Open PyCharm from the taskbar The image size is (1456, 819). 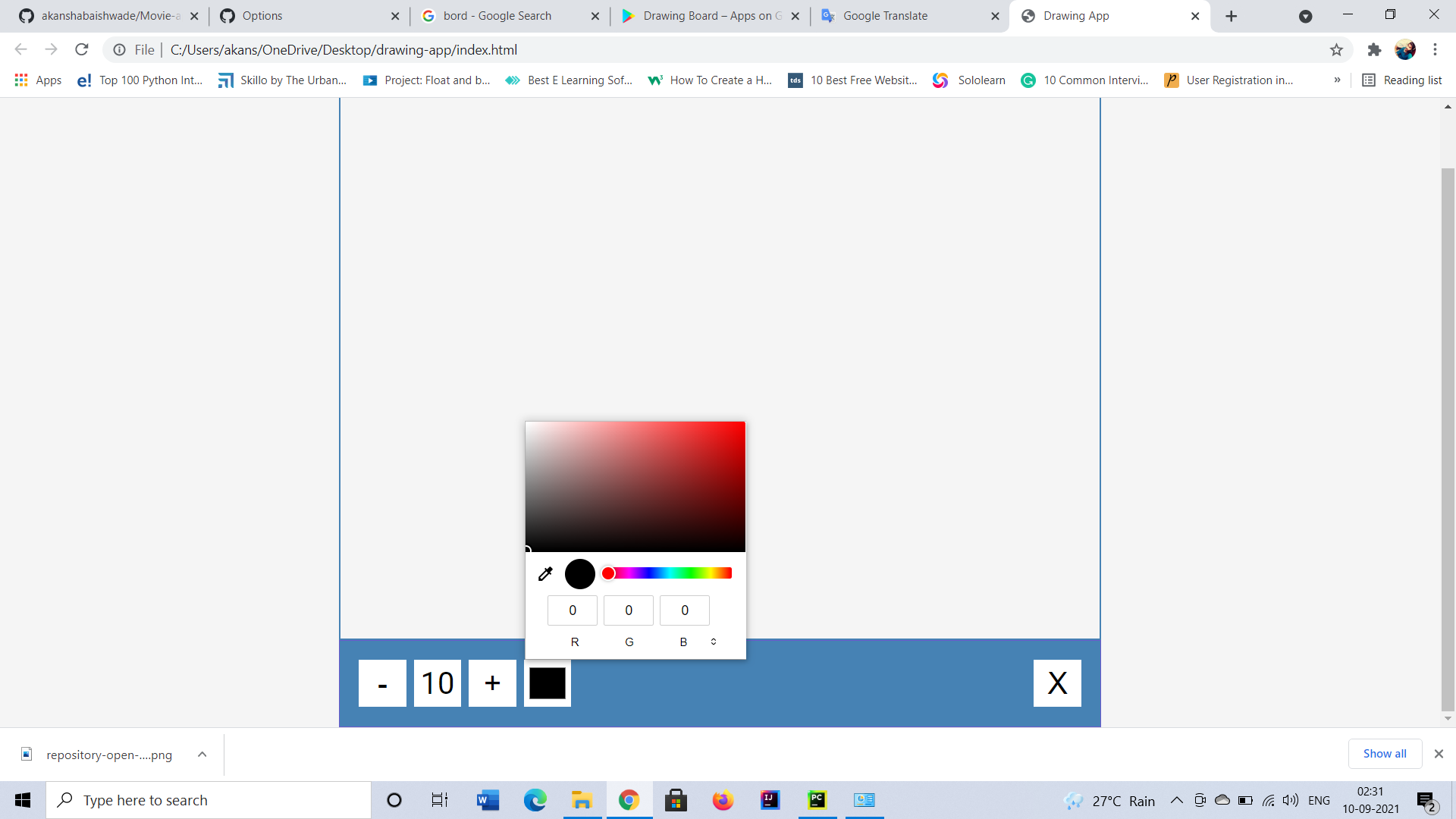point(817,799)
